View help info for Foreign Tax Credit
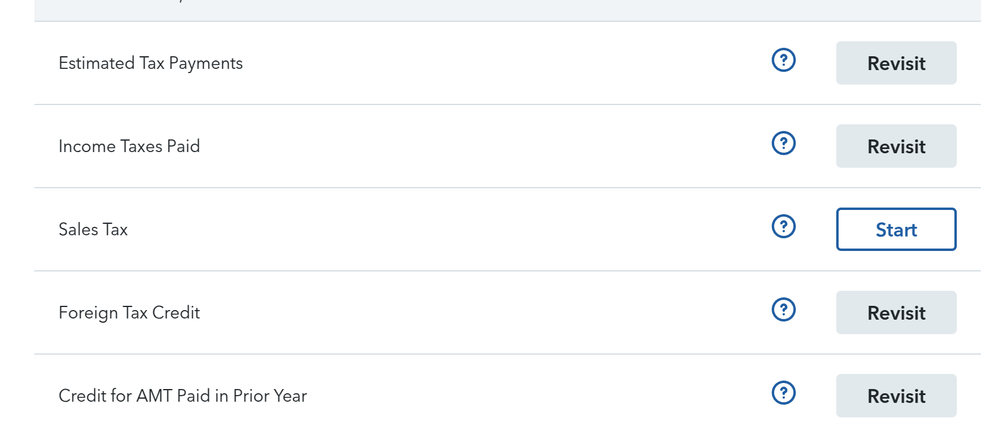 pyautogui.click(x=784, y=310)
